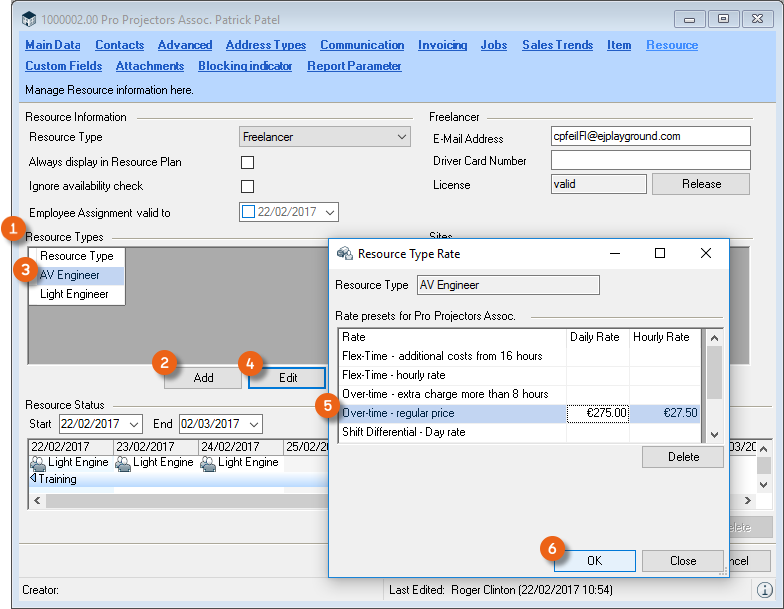The width and height of the screenshot is (784, 609).
Task: Click the Light Engineer icon on 22/02/2017
Action: [x=38, y=463]
